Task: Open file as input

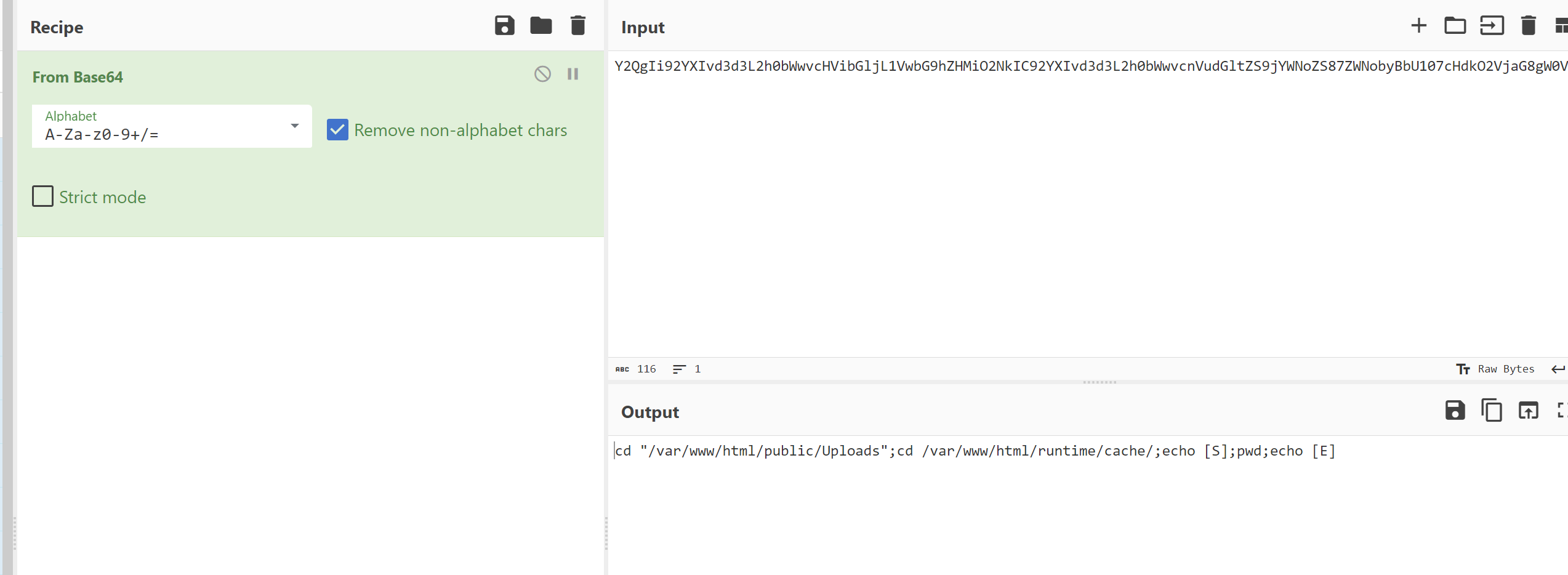Action: [x=1492, y=26]
